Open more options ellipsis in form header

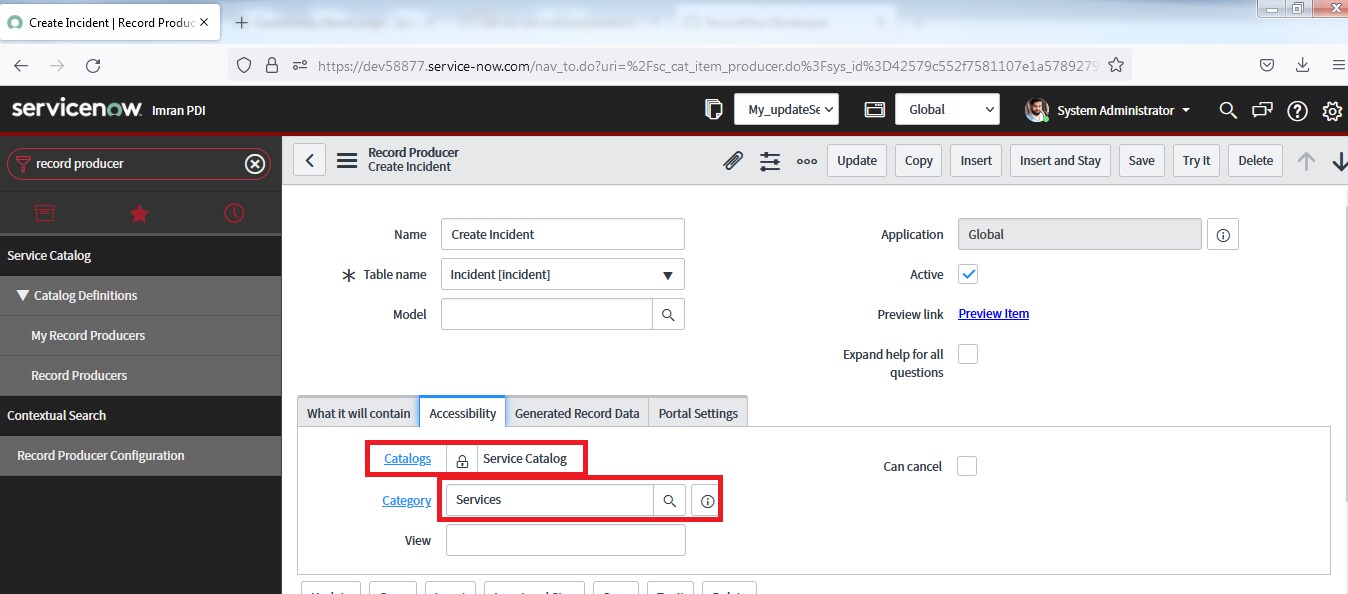coord(807,161)
